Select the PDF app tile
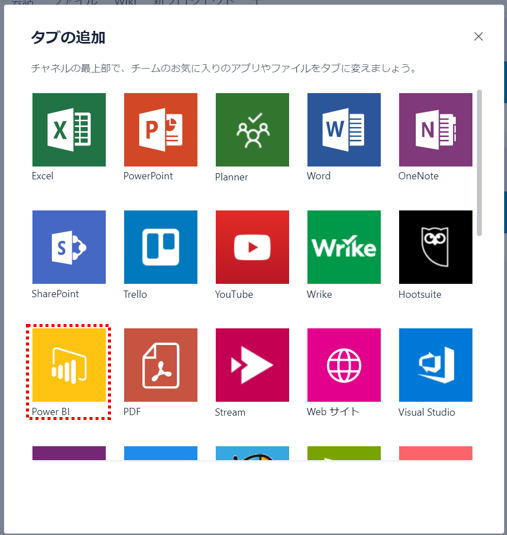The image size is (507, 535). point(161,365)
